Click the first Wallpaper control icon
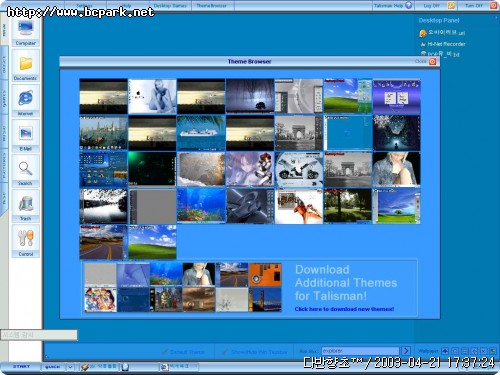500x375 pixels. click(x=445, y=351)
